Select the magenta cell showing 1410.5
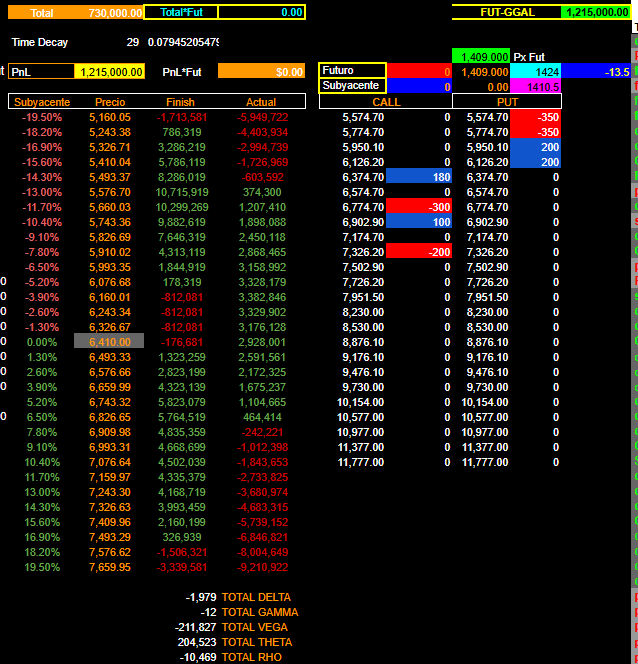This screenshot has width=638, height=664. (x=536, y=86)
